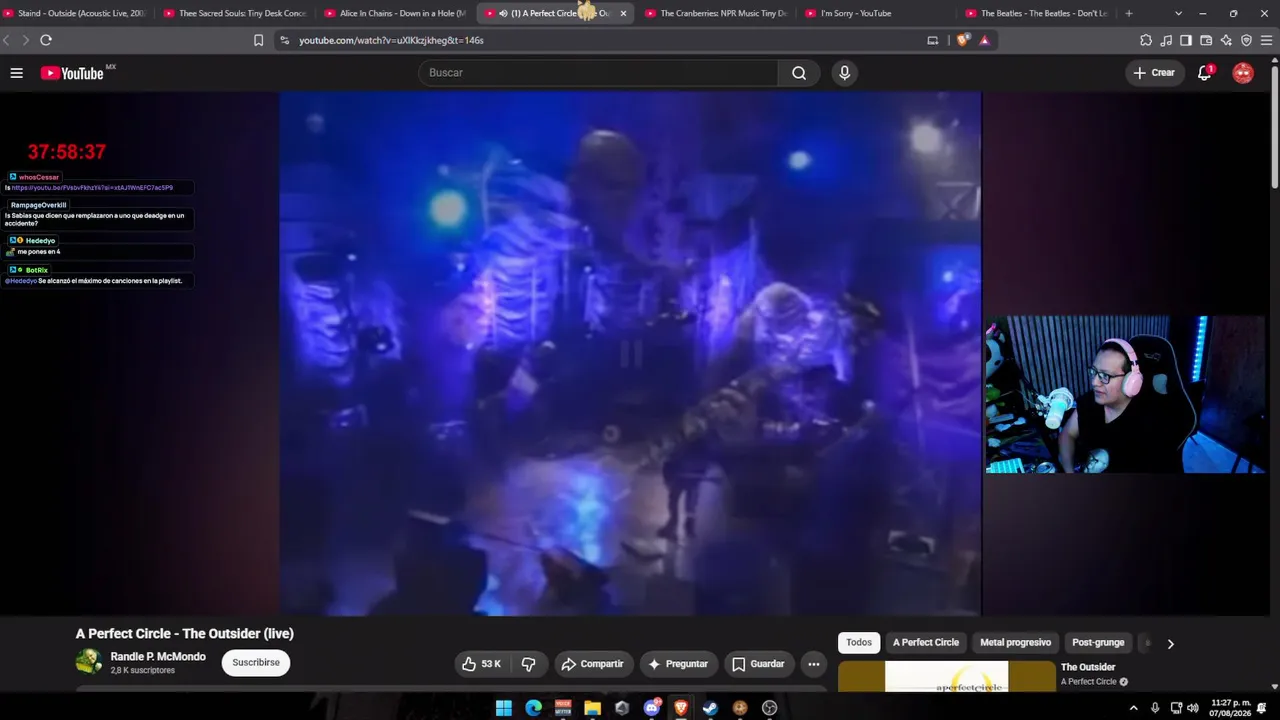Show more category chips arrow

[1170, 644]
